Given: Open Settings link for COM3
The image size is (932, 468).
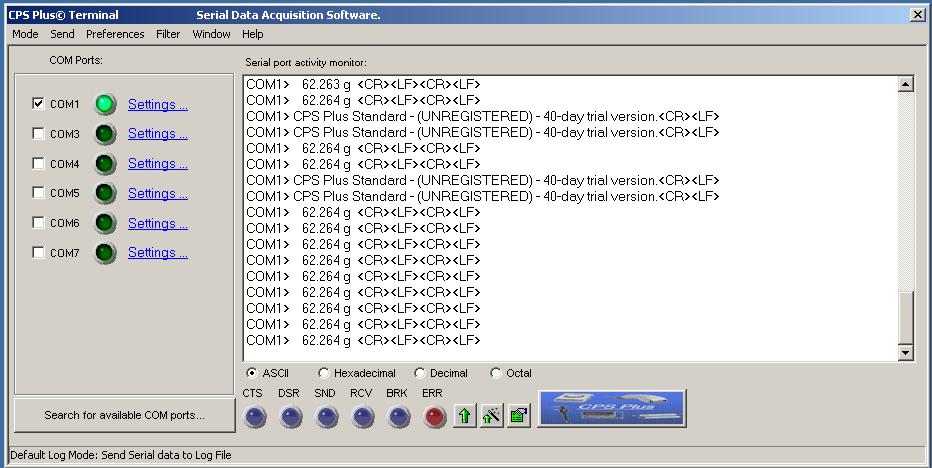Looking at the screenshot, I should pos(158,134).
